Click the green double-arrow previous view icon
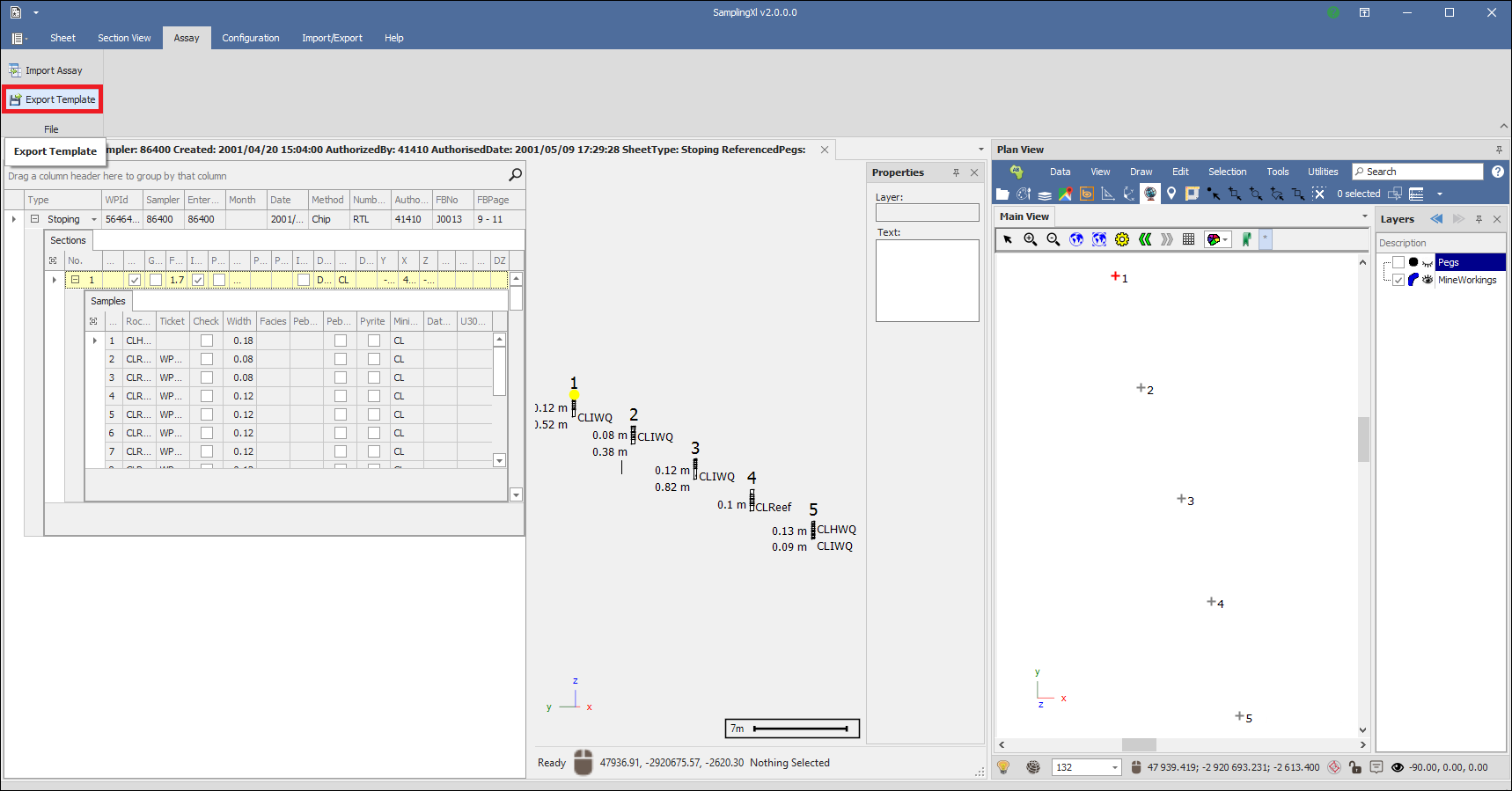This screenshot has height=791, width=1512. (x=1144, y=239)
